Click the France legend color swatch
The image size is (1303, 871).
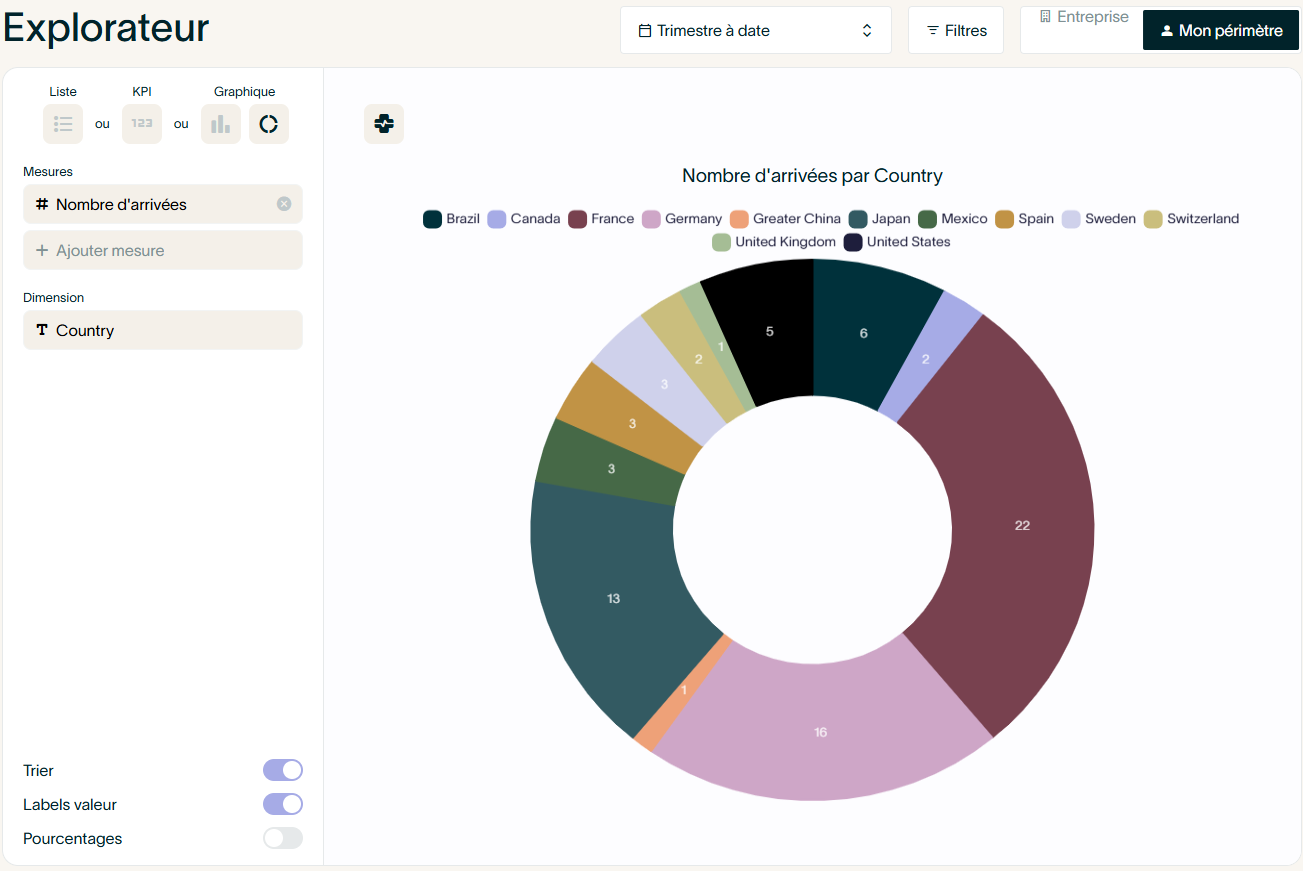[x=577, y=219]
